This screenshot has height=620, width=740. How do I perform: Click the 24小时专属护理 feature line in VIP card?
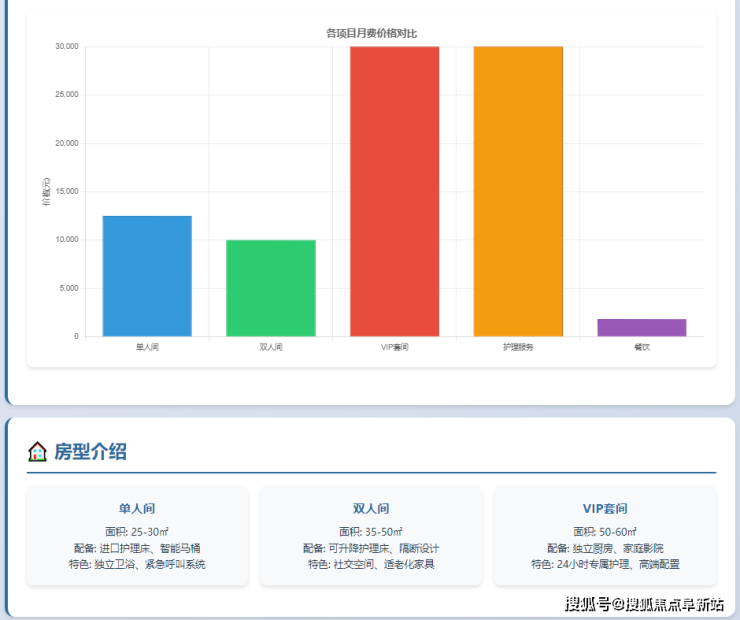point(605,564)
